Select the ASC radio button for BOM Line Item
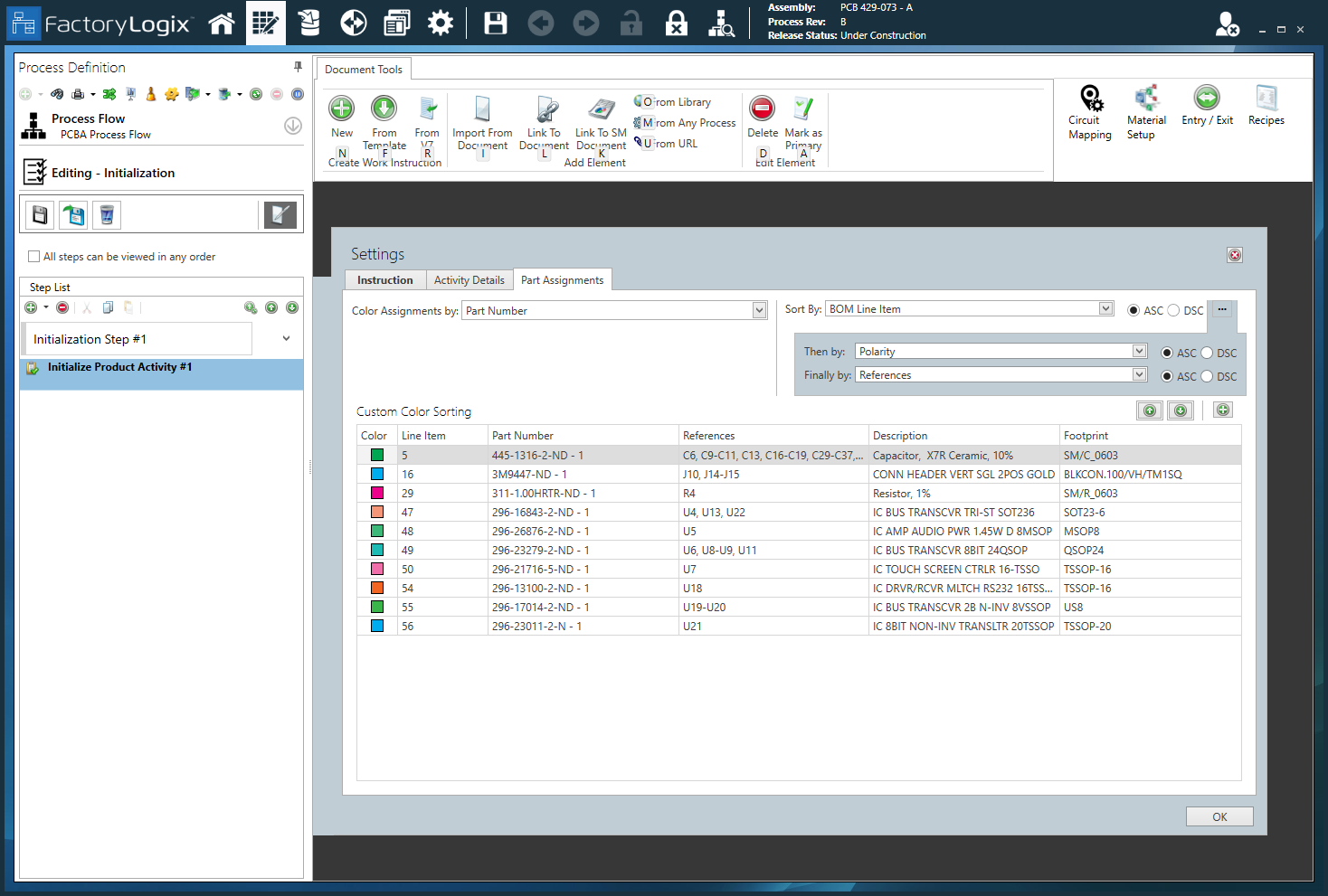 (1134, 310)
